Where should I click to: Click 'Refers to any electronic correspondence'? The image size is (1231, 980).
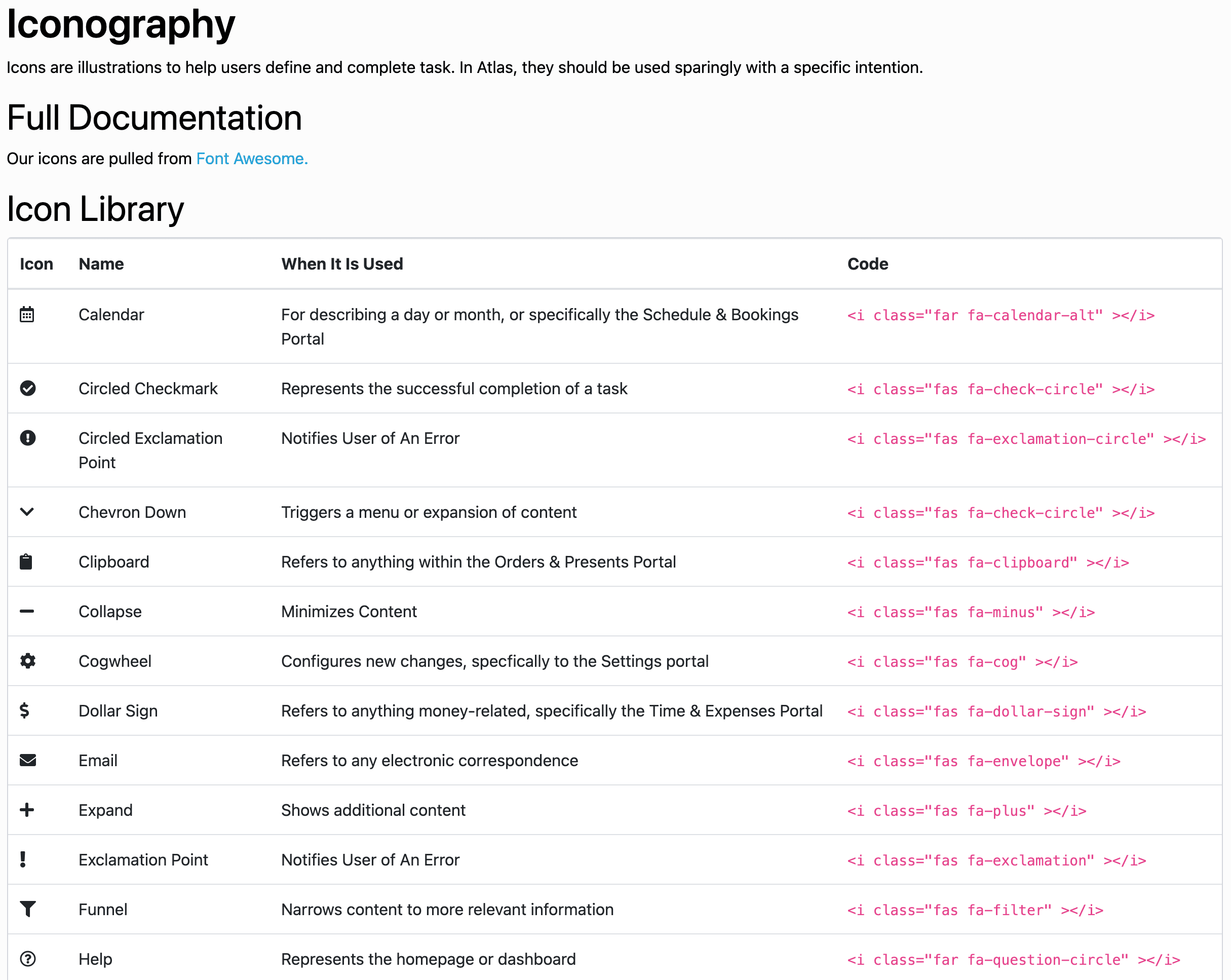coord(430,761)
